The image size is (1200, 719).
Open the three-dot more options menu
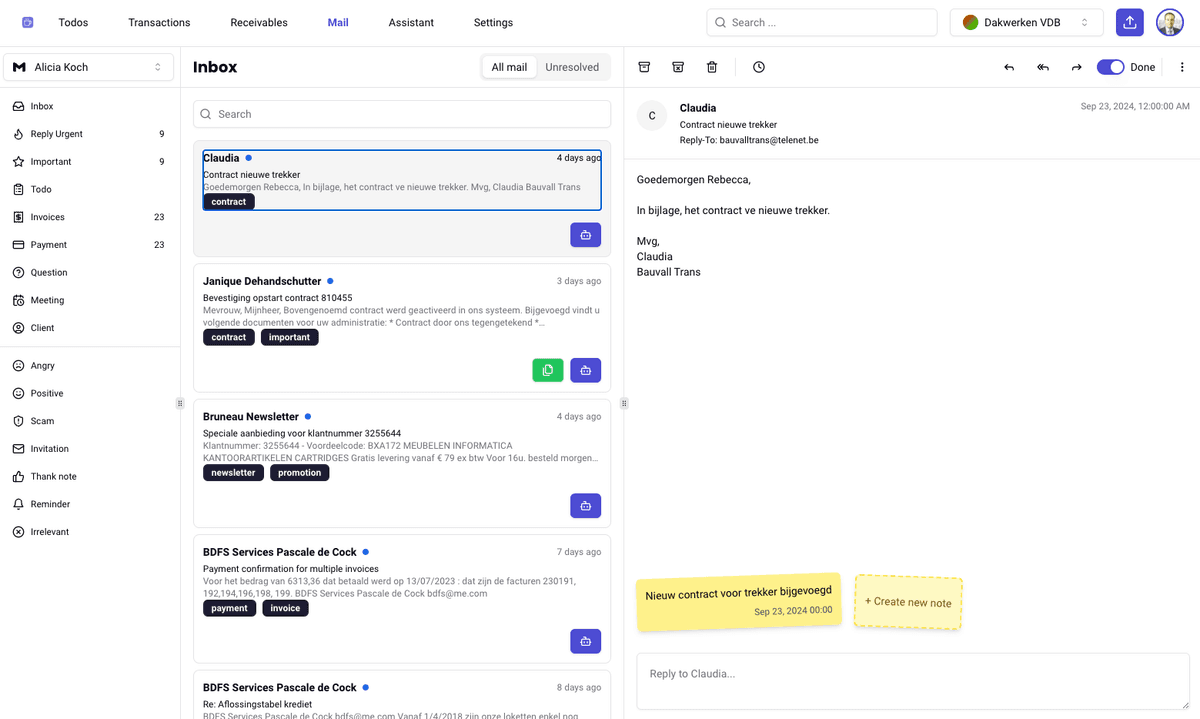(1182, 67)
